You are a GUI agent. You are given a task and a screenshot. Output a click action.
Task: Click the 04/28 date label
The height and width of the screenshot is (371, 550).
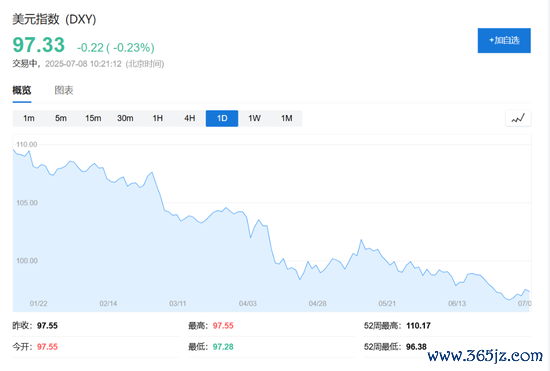[317, 303]
